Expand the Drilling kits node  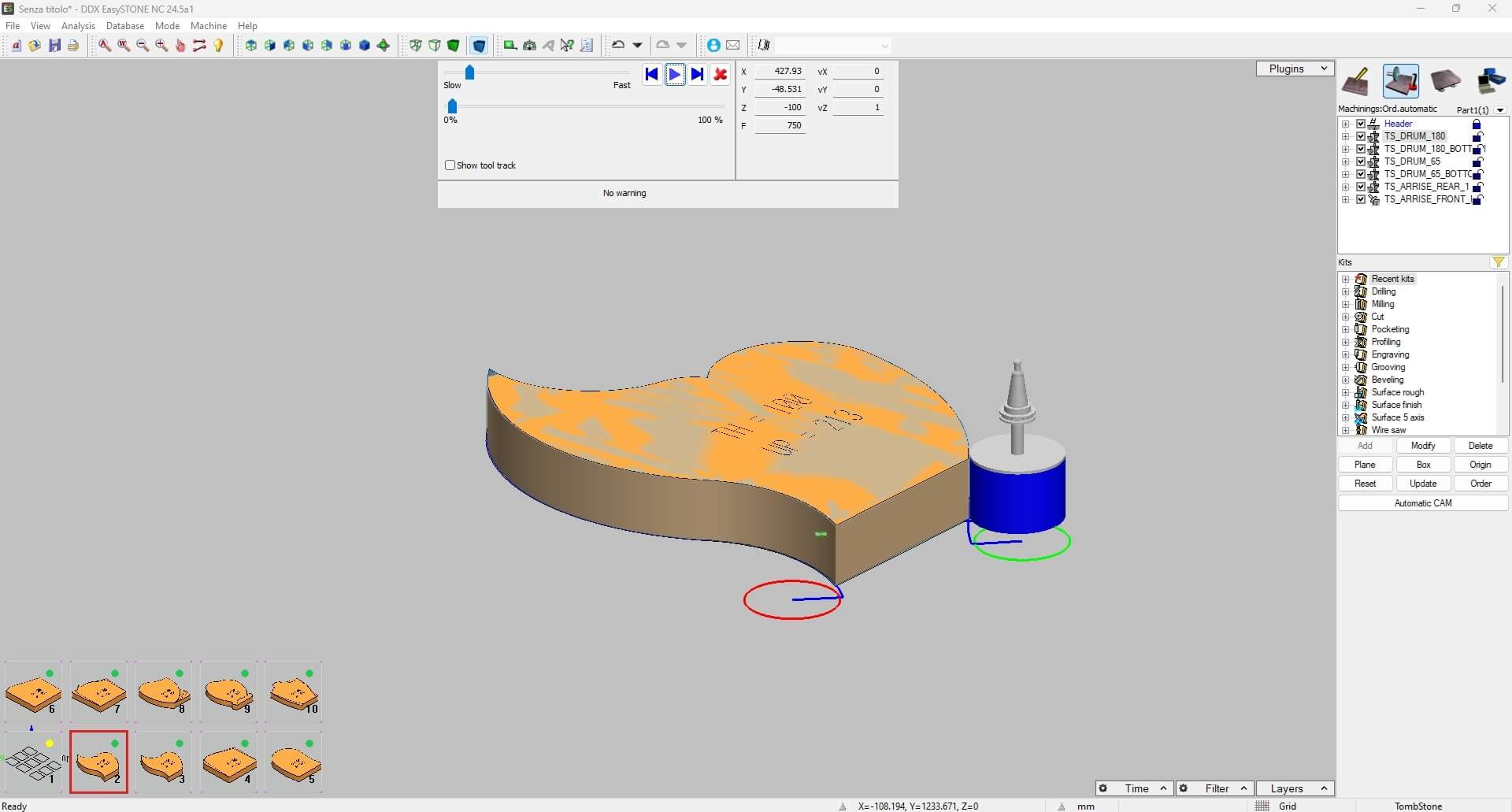[1345, 292]
